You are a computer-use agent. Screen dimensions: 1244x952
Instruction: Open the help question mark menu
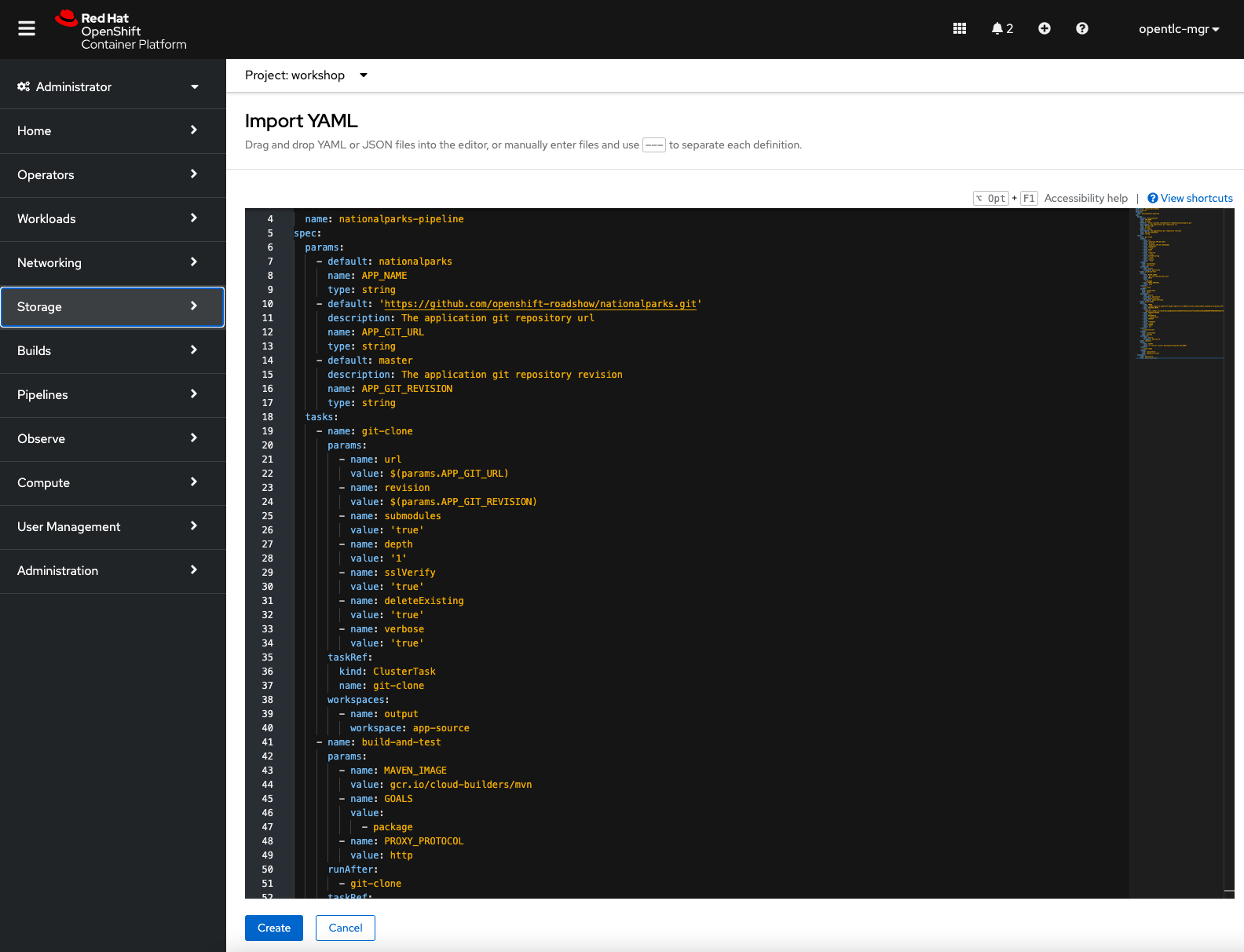click(1082, 28)
